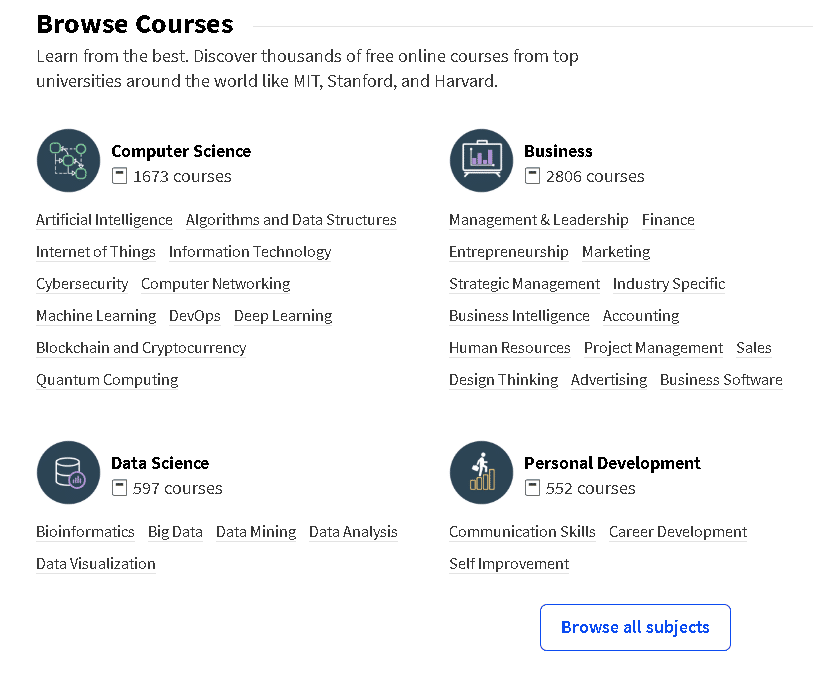The image size is (813, 676).
Task: Click course count icon next to 552 courses
Action: (533, 488)
